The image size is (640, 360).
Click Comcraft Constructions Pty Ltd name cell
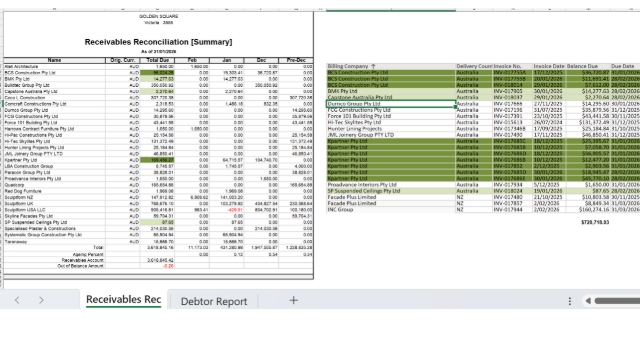pos(54,104)
